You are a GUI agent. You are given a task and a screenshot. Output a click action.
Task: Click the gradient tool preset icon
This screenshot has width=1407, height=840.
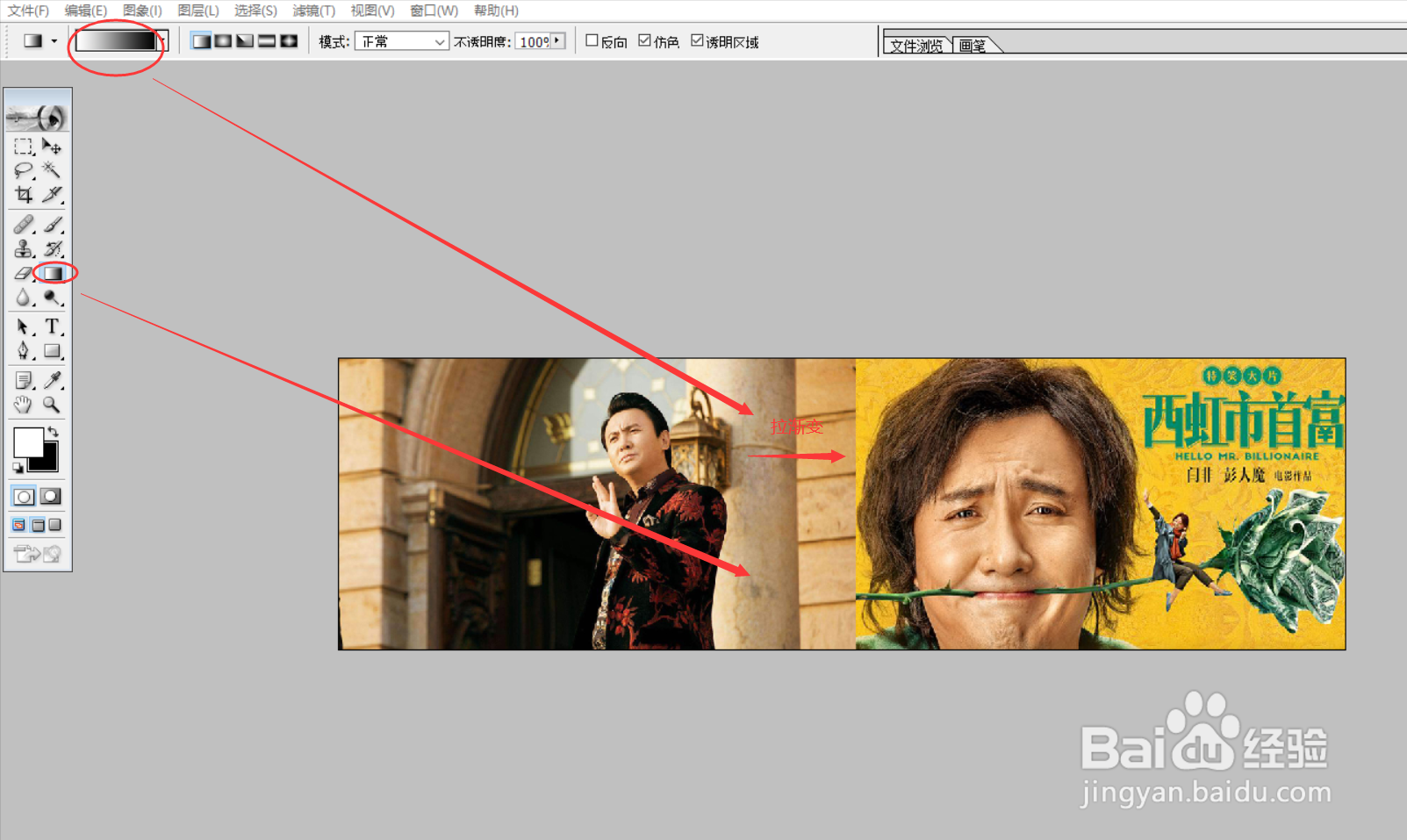[x=32, y=41]
